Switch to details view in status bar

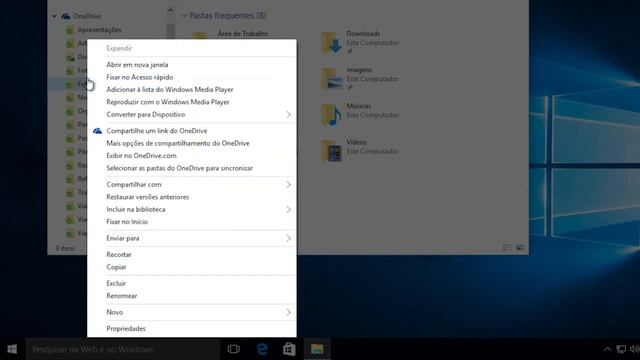[x=507, y=248]
